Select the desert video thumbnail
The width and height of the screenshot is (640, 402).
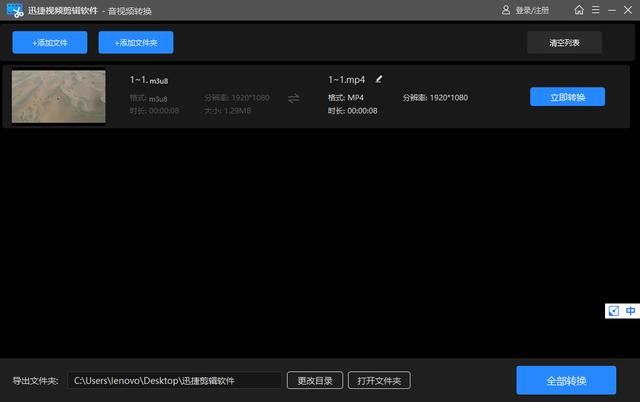(58, 97)
